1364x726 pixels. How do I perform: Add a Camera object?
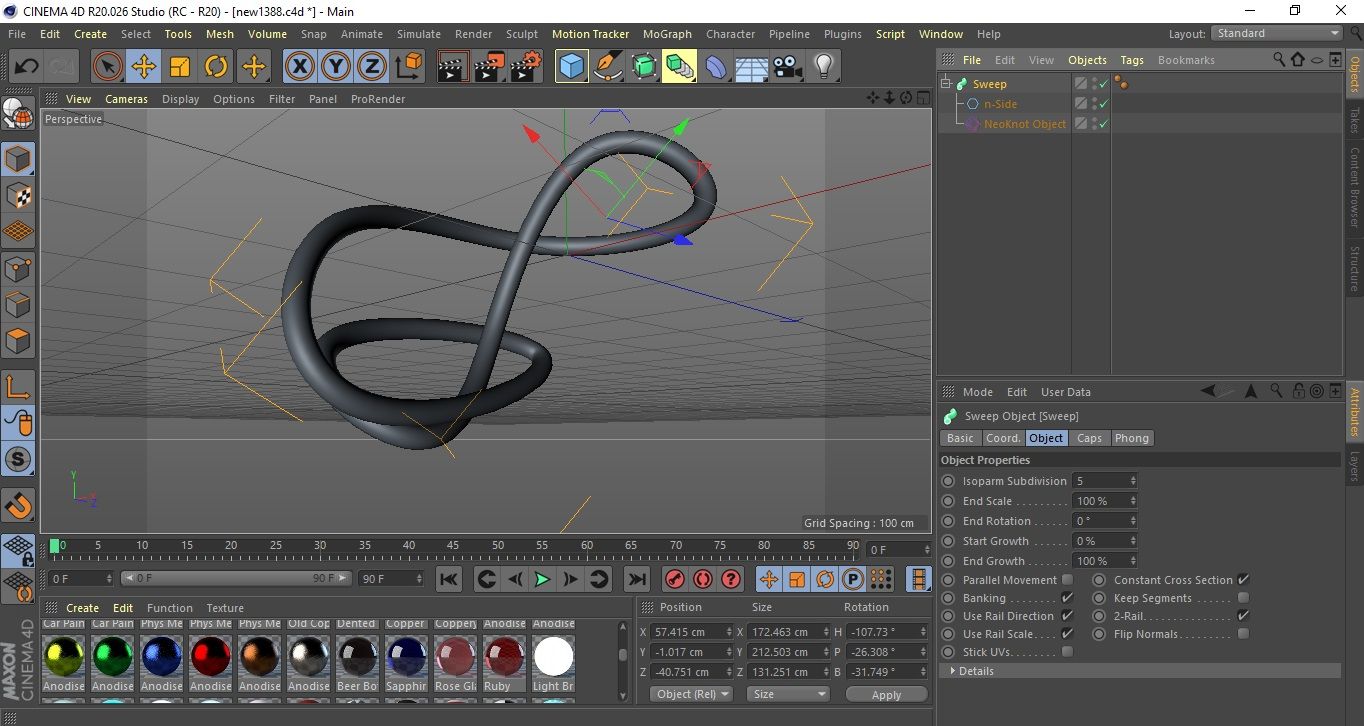pos(788,67)
